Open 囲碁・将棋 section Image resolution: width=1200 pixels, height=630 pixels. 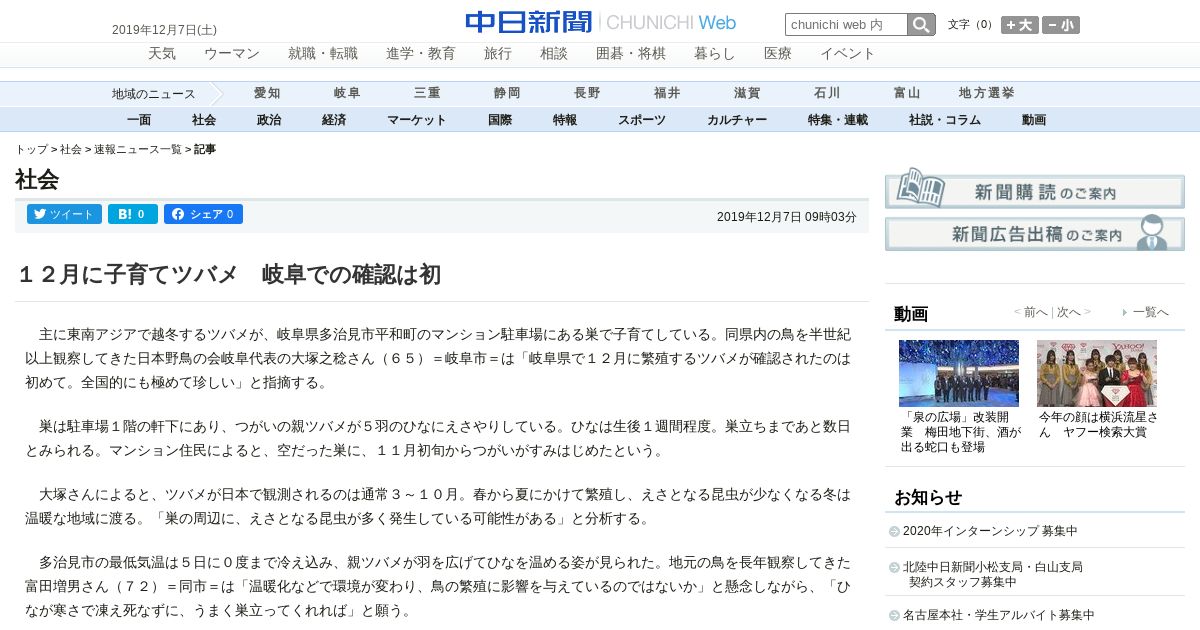coord(631,54)
